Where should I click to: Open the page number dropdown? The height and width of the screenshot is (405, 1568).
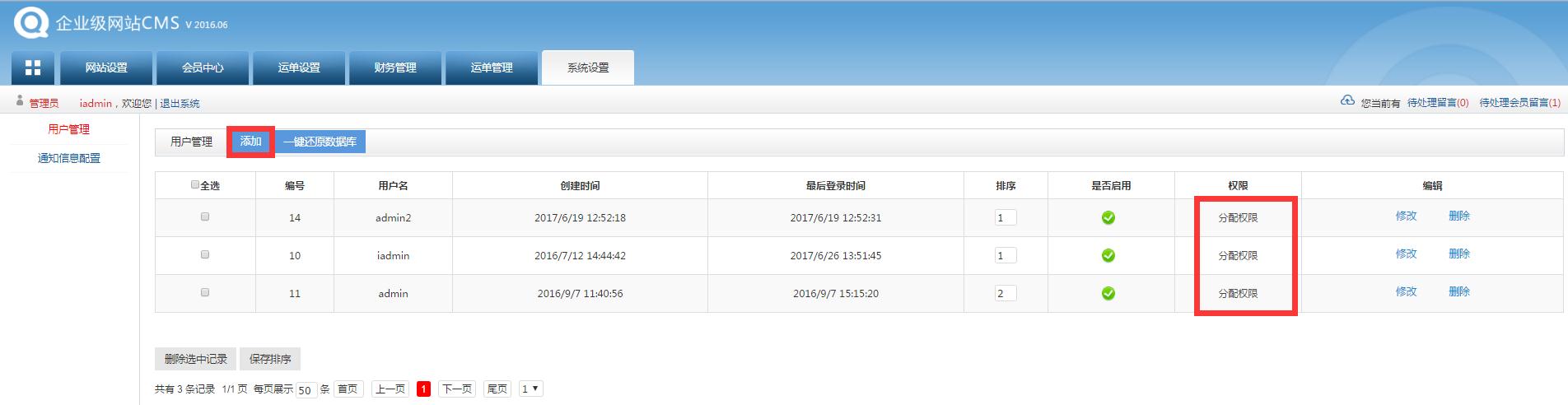click(x=530, y=389)
